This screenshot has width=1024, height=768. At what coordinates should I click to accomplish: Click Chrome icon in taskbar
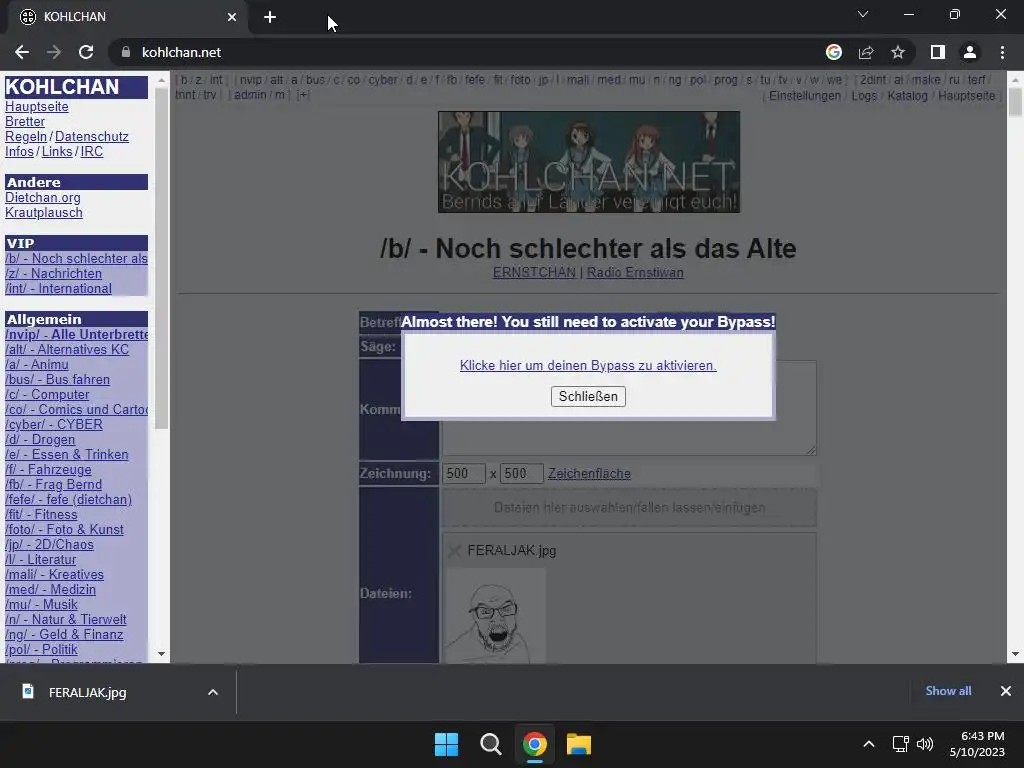534,744
